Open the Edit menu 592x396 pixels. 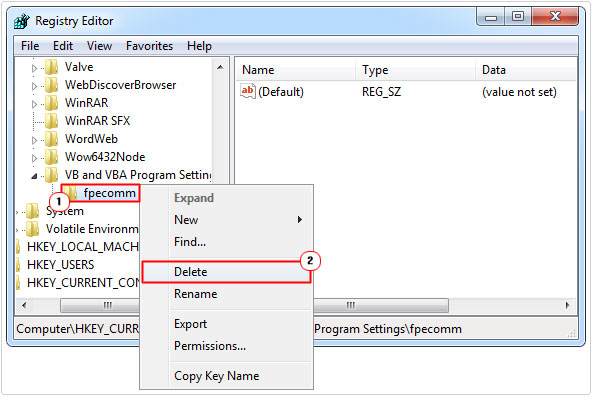[x=63, y=46]
